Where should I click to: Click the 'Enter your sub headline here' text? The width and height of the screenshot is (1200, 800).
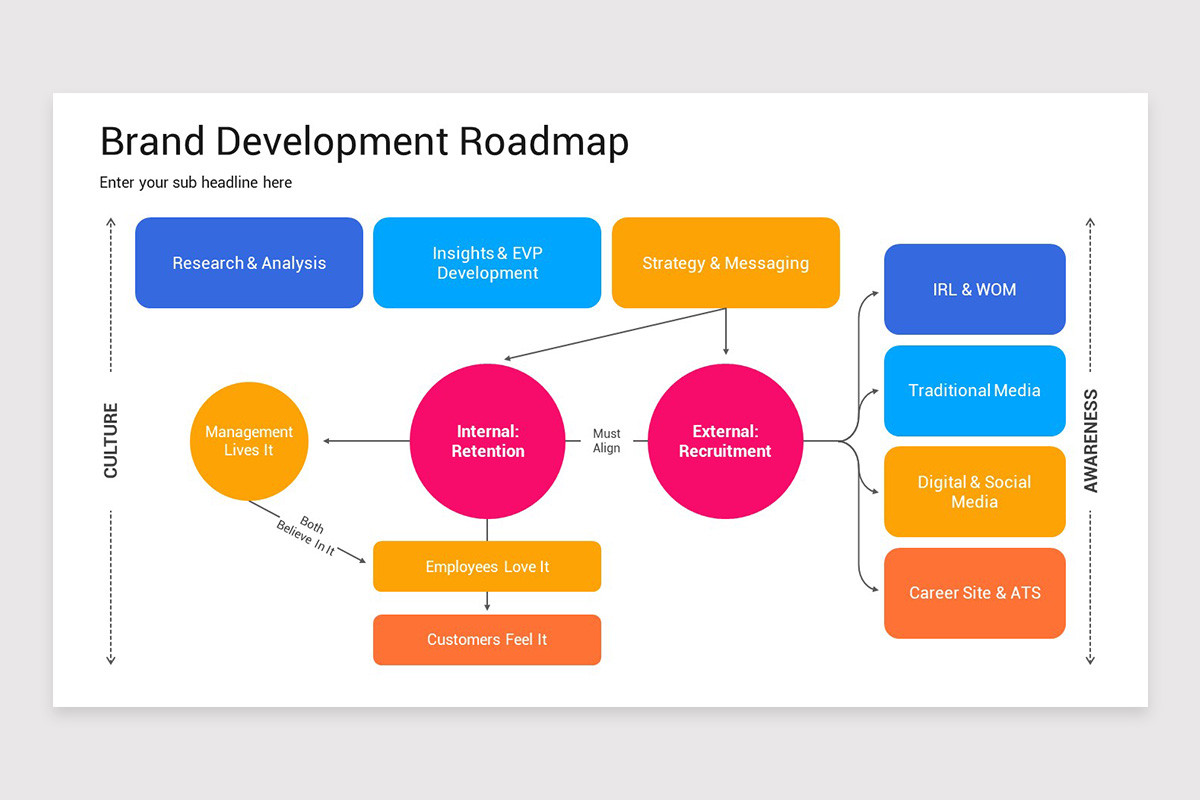[196, 182]
